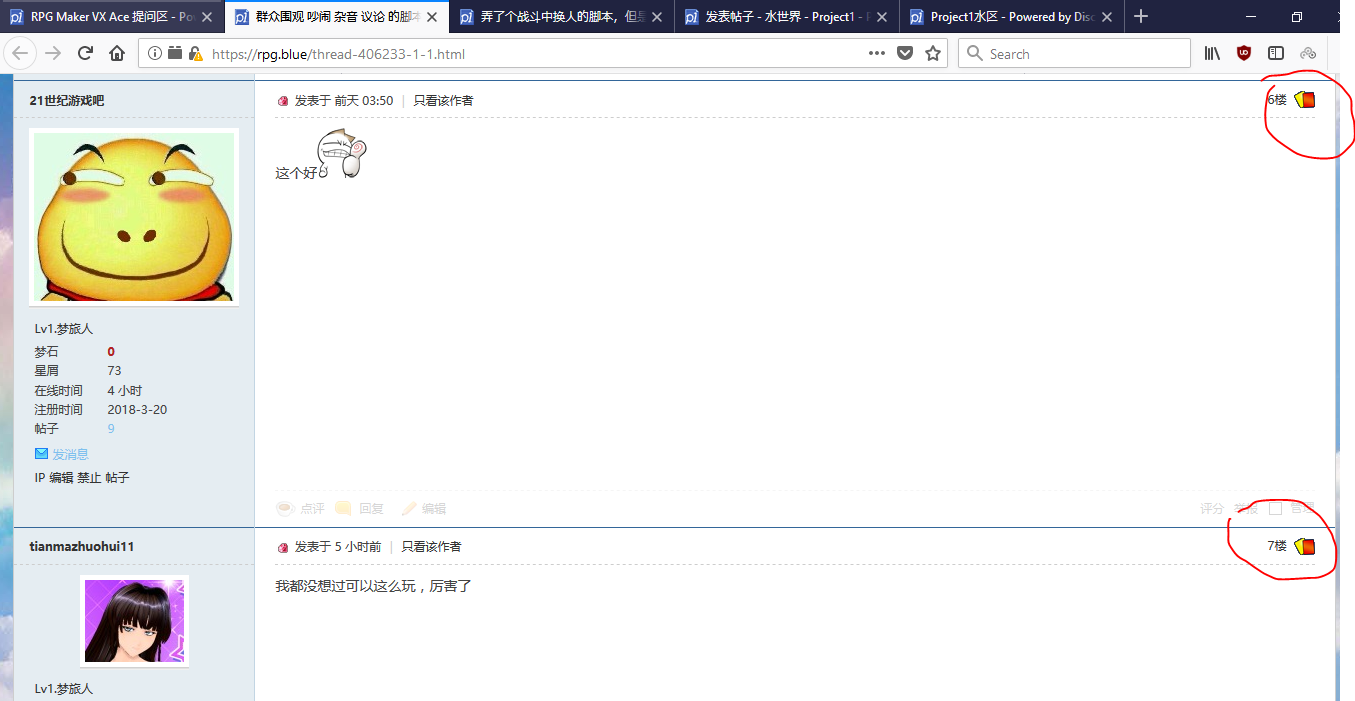Click the emoticon image in post 6

coord(342,154)
